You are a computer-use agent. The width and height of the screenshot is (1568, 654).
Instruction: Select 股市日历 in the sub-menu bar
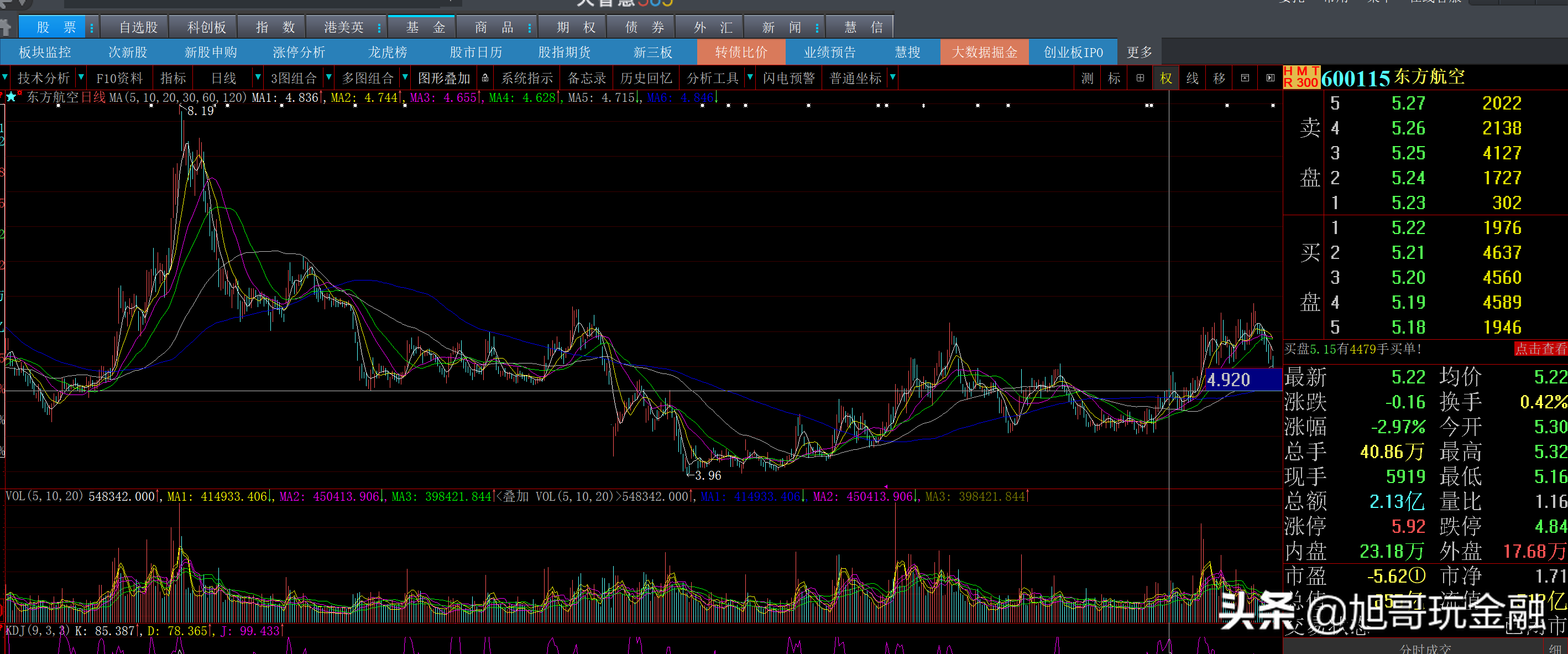[476, 53]
